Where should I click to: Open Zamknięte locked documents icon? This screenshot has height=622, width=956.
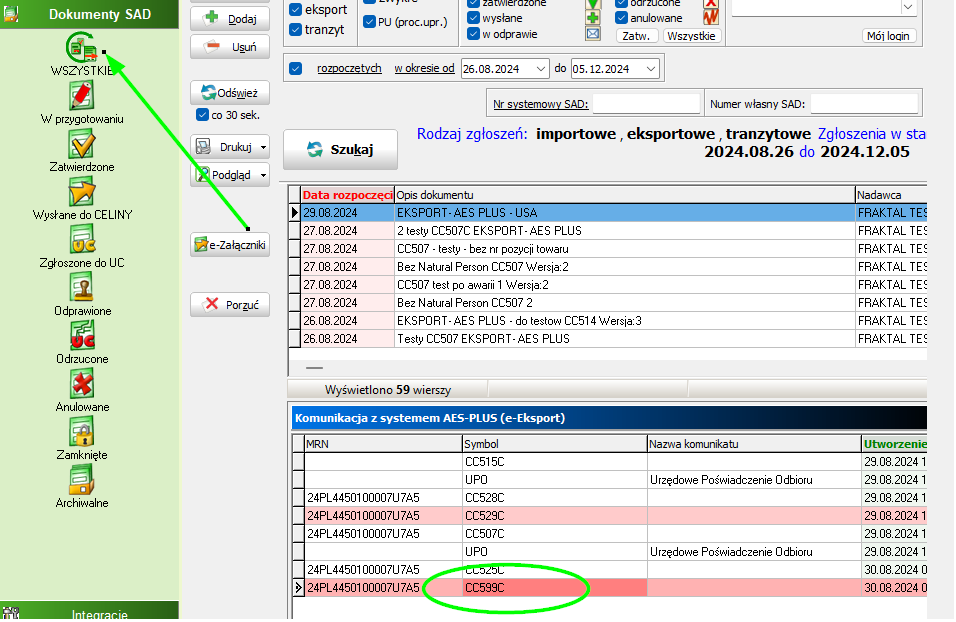pos(82,432)
